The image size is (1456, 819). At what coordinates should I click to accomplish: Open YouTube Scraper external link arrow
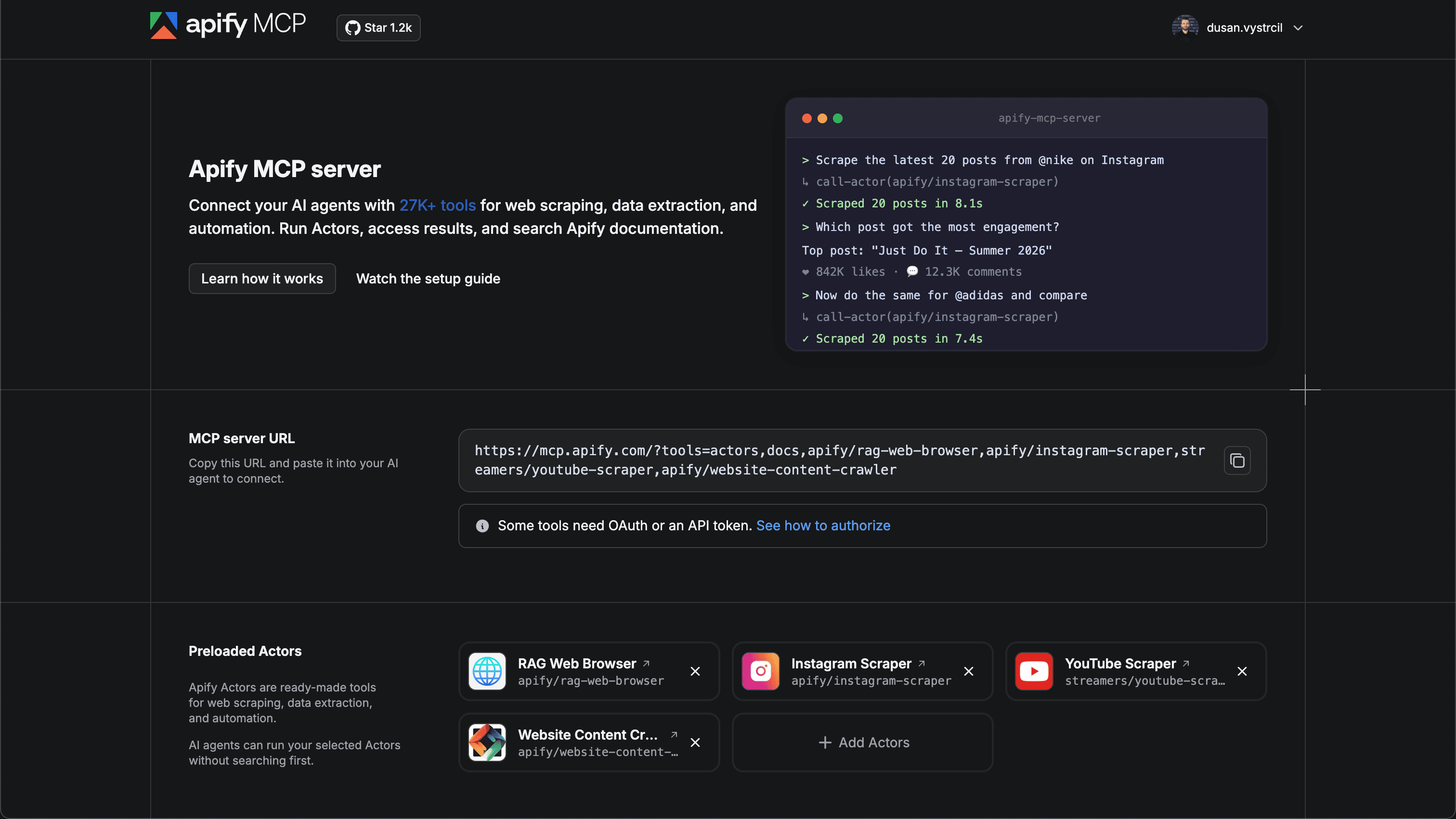pyautogui.click(x=1186, y=663)
